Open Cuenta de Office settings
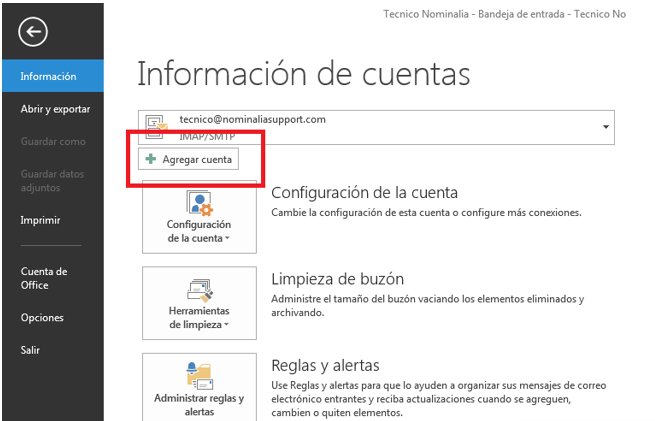655x421 pixels. click(44, 278)
